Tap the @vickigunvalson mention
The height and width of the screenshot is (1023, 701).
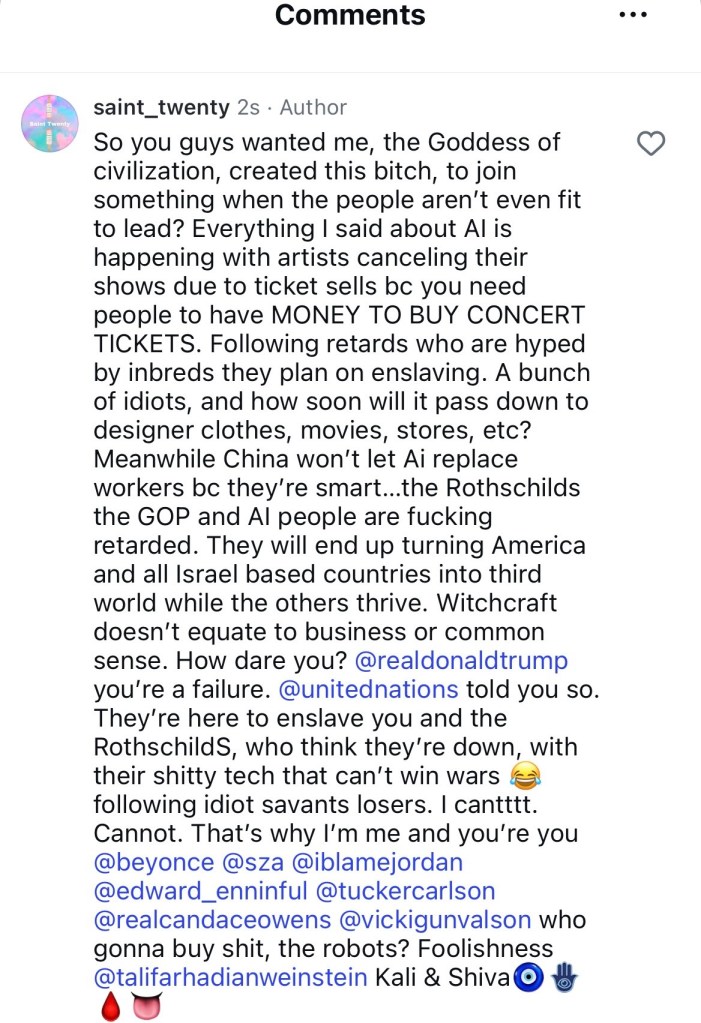click(x=435, y=919)
